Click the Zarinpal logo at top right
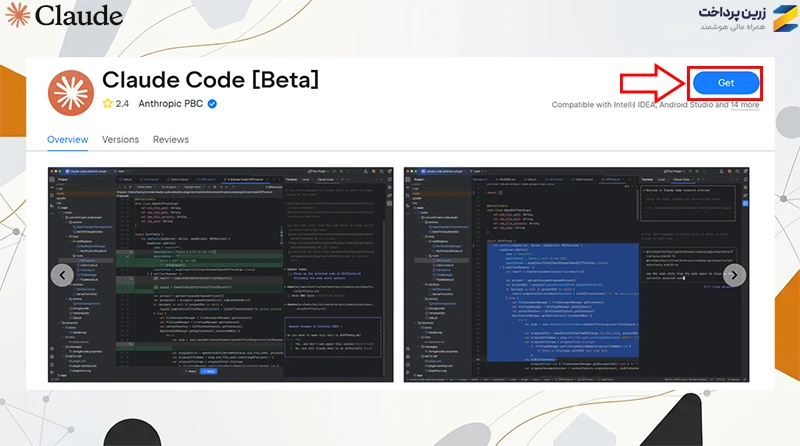The width and height of the screenshot is (800, 446). click(x=746, y=18)
